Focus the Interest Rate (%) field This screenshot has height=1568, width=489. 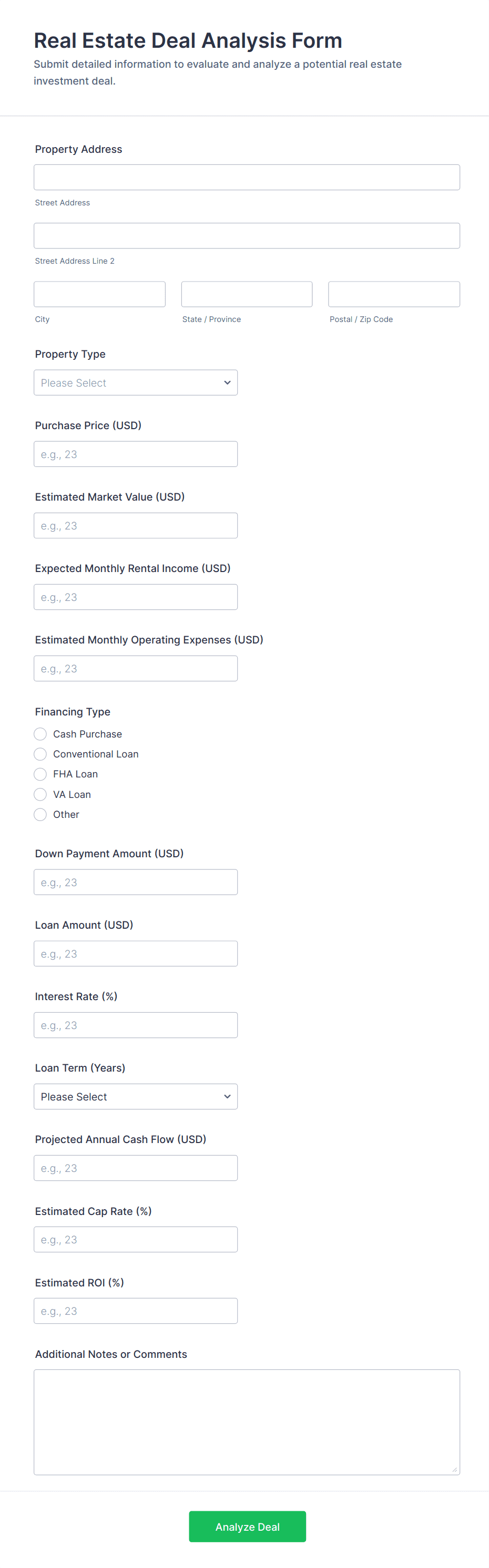136,1025
